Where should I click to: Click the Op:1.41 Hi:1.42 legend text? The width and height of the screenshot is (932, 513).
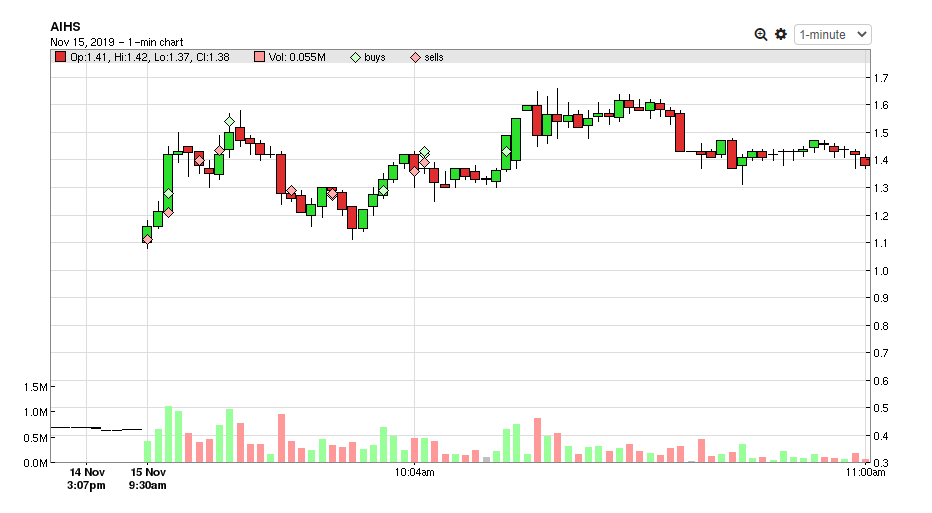coord(150,57)
